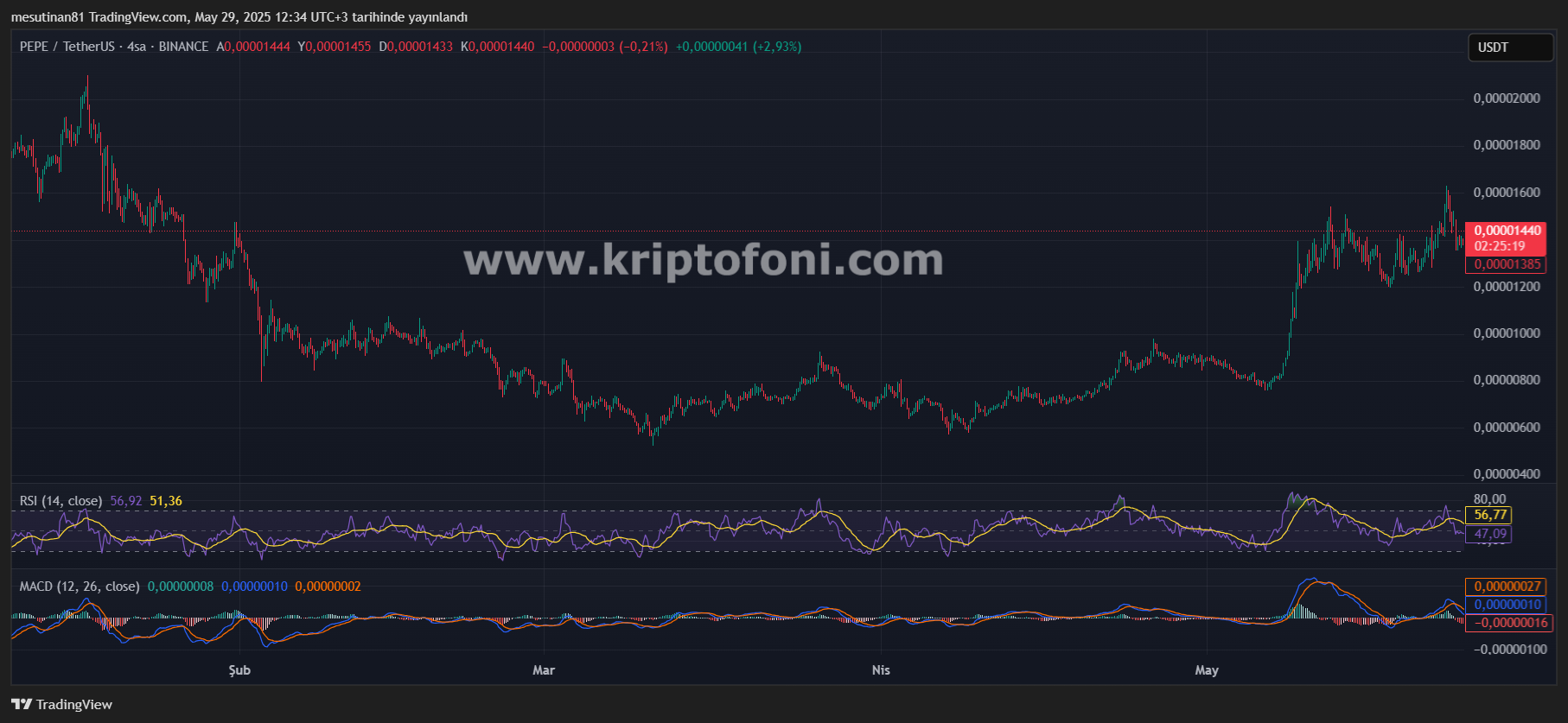The width and height of the screenshot is (1568, 723).
Task: Select the MACD (12, 26, close) indicator label
Action: tap(80, 587)
